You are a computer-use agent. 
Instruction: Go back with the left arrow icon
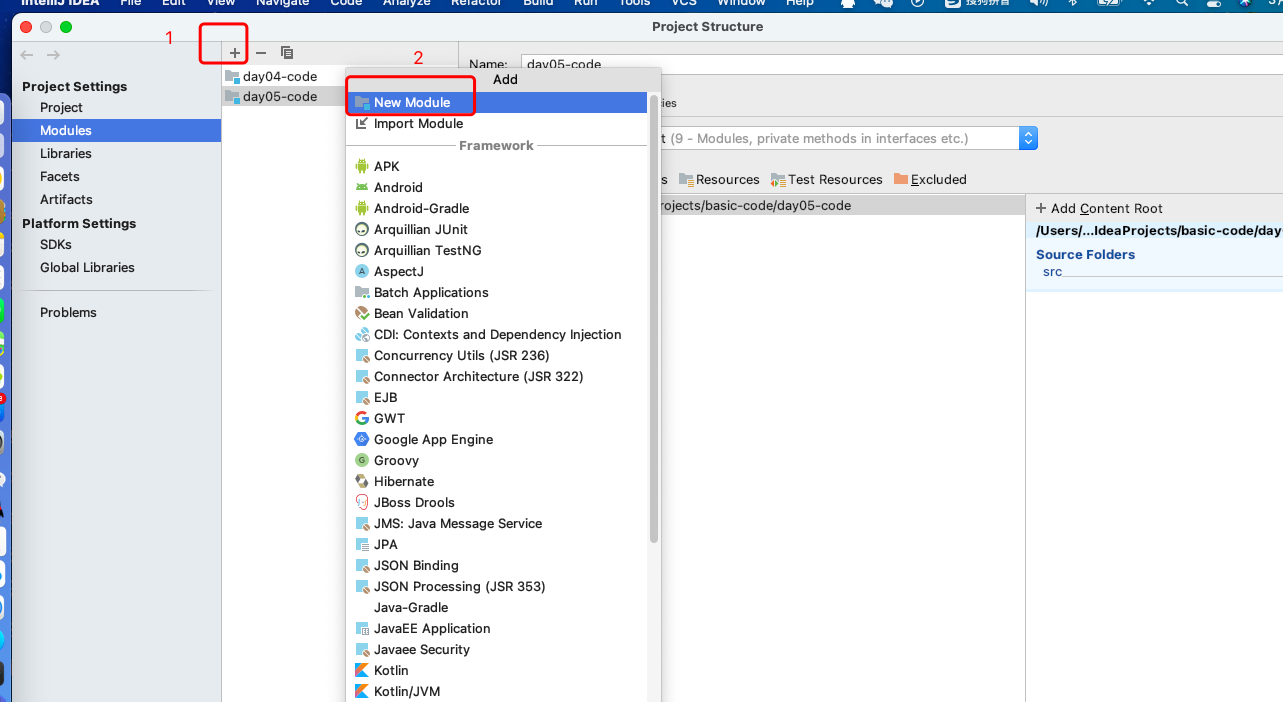pos(27,55)
